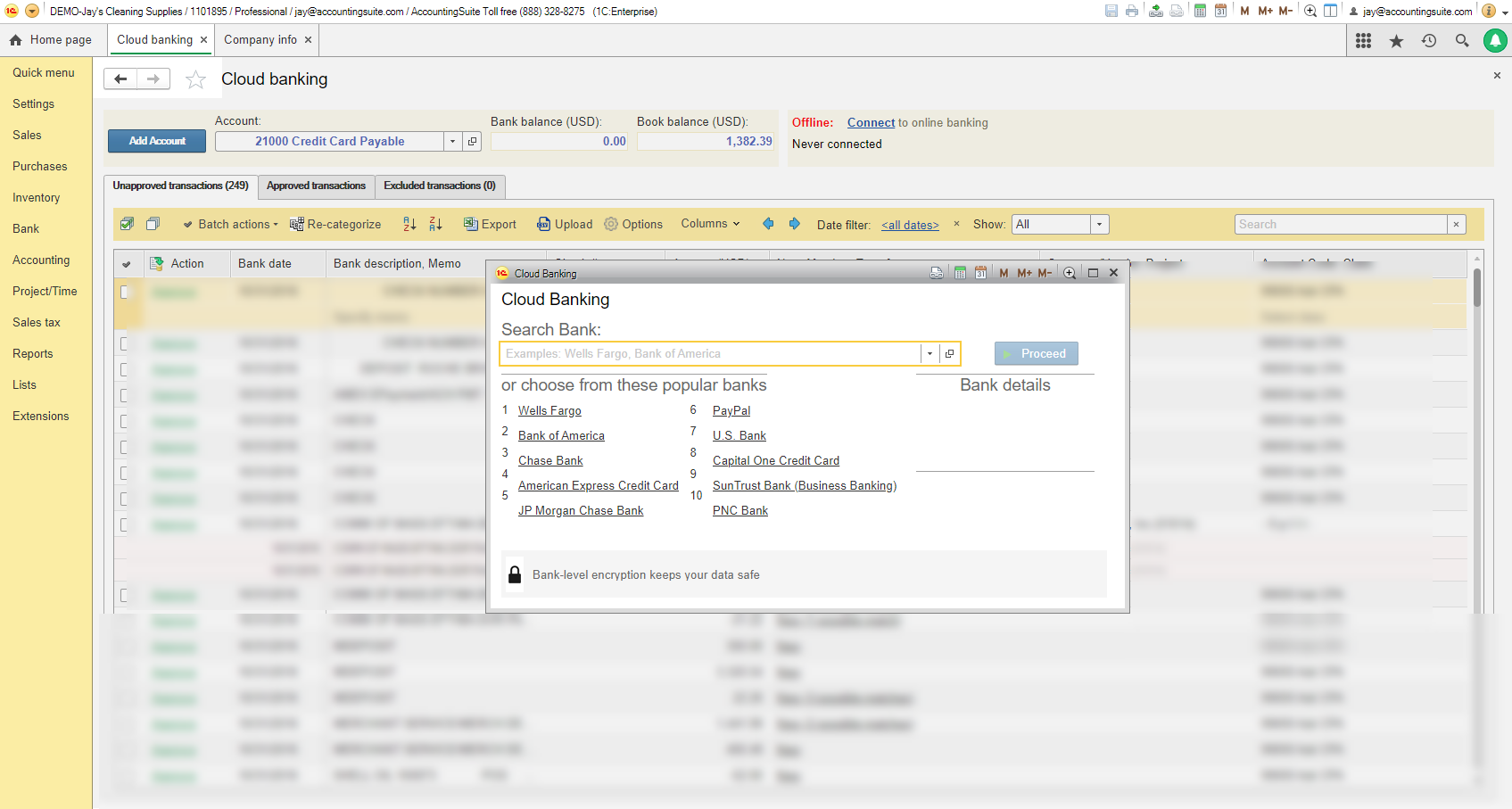This screenshot has height=809, width=1512.
Task: Open the Options toolbar button
Action: tap(633, 224)
